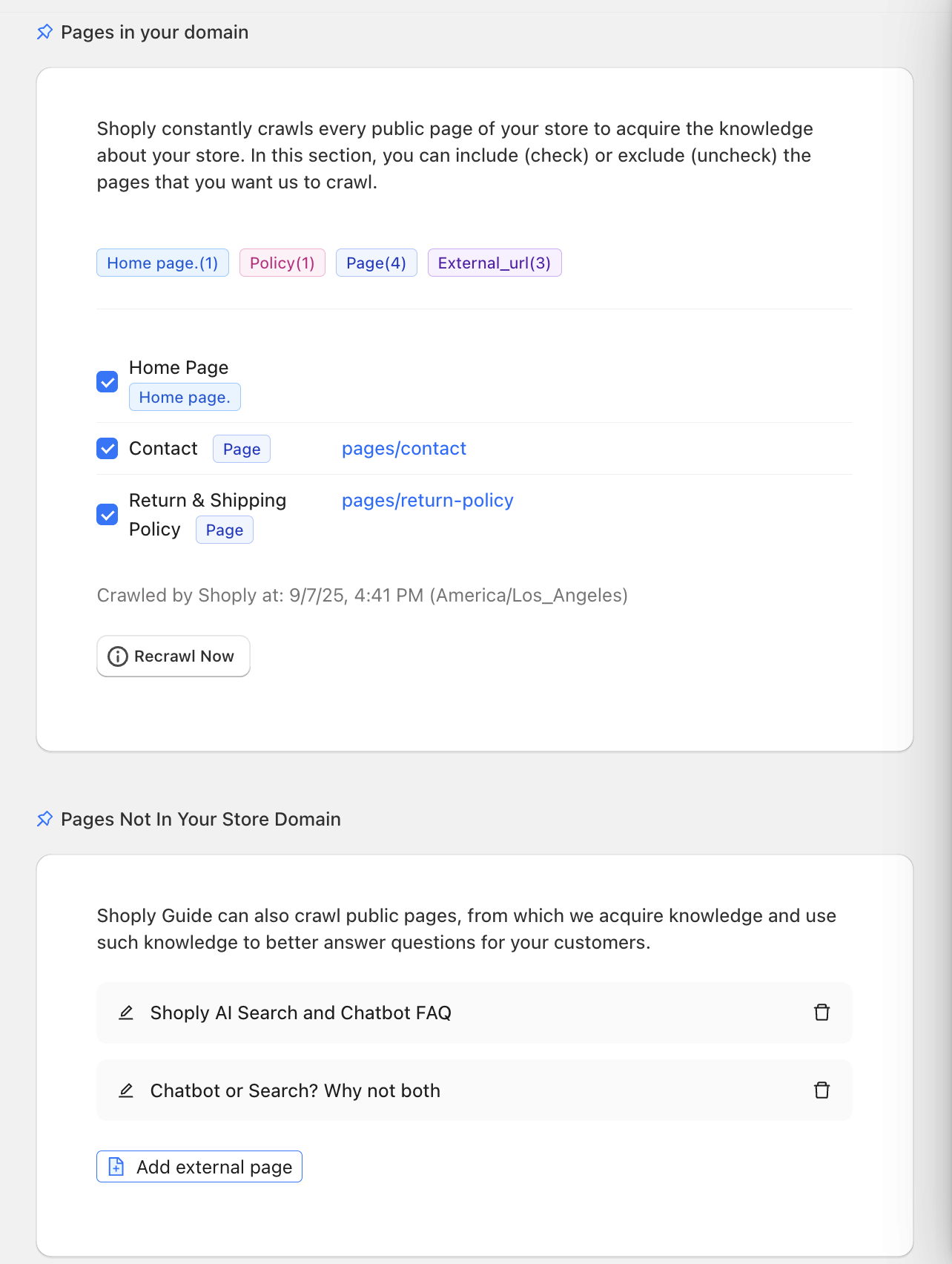This screenshot has width=952, height=1264.
Task: Click the pin icon beside Pages in your domain
Action: tap(44, 32)
